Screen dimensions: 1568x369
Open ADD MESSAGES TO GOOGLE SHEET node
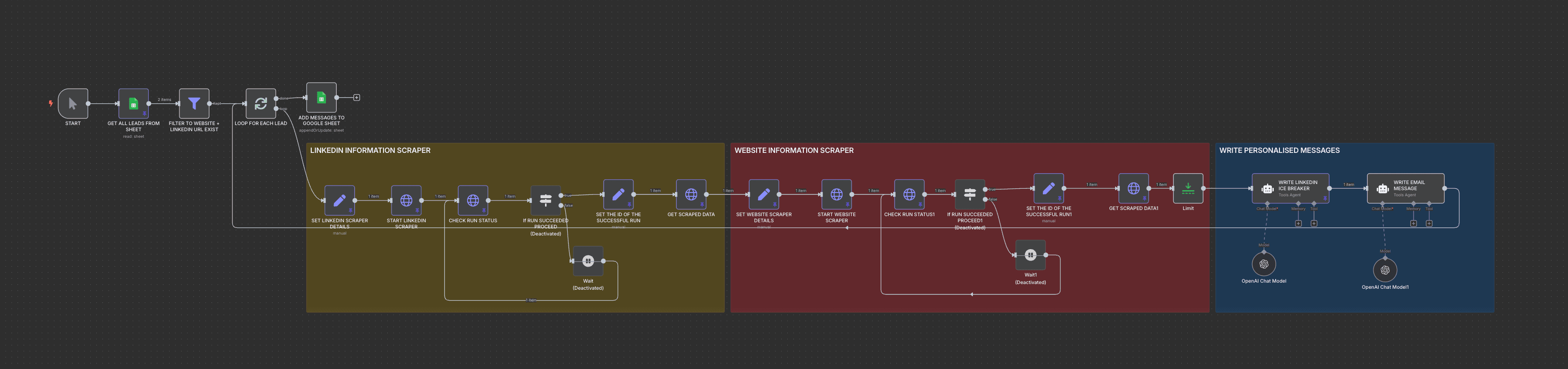coord(321,97)
